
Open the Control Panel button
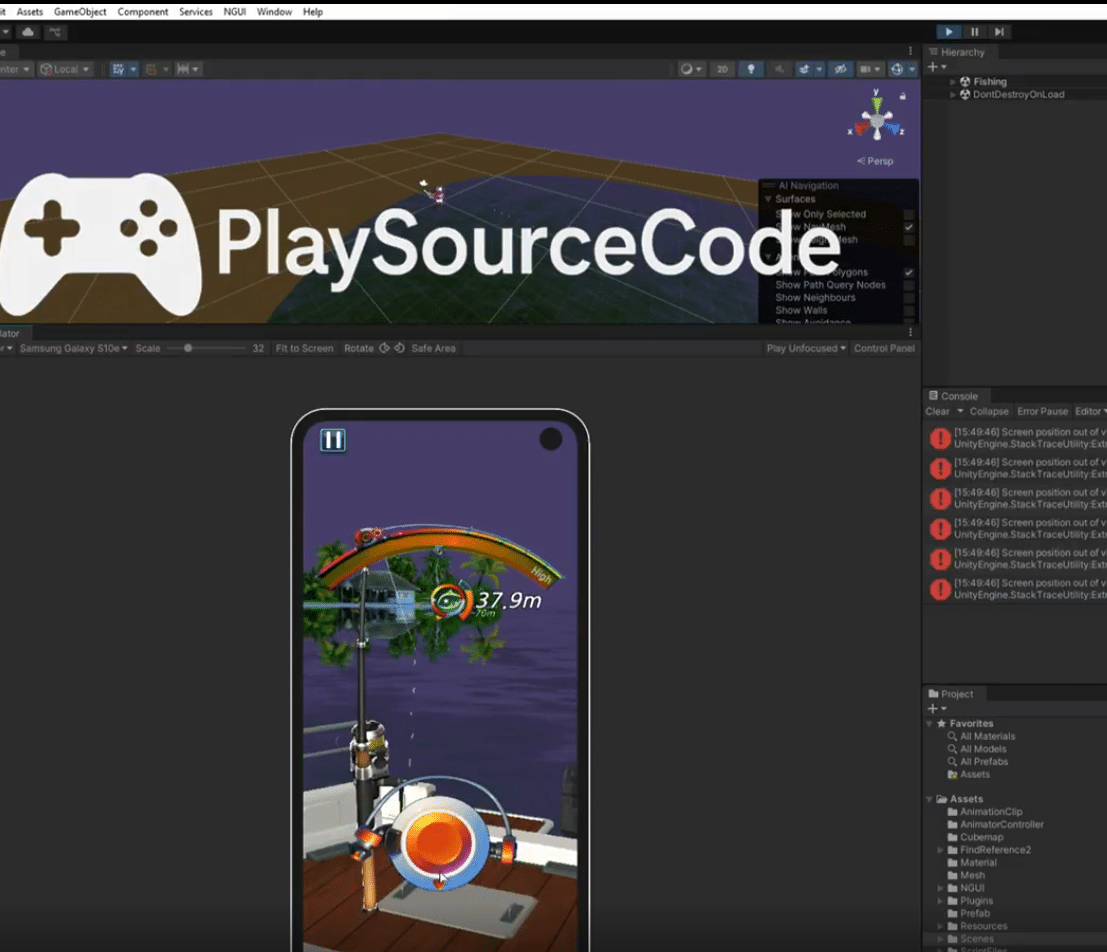884,348
